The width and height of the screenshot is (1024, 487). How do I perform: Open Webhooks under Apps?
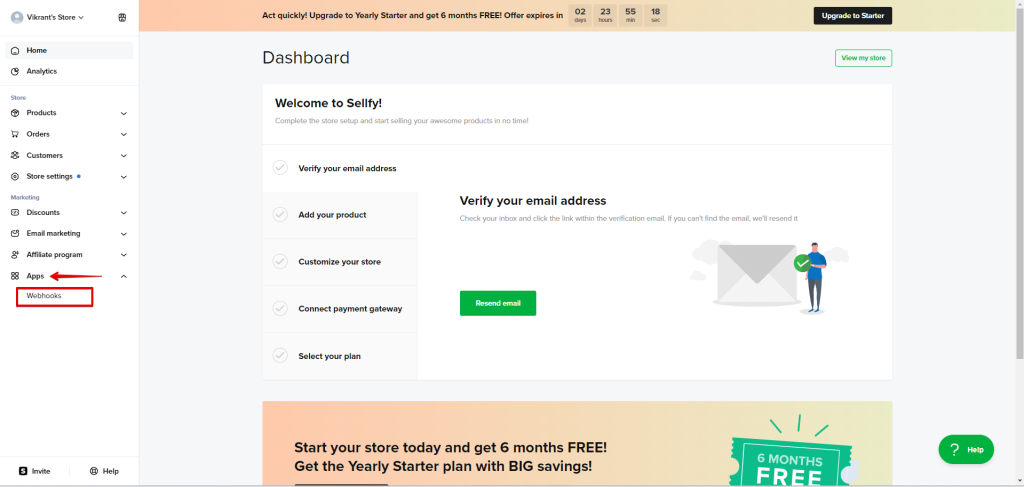coord(44,296)
